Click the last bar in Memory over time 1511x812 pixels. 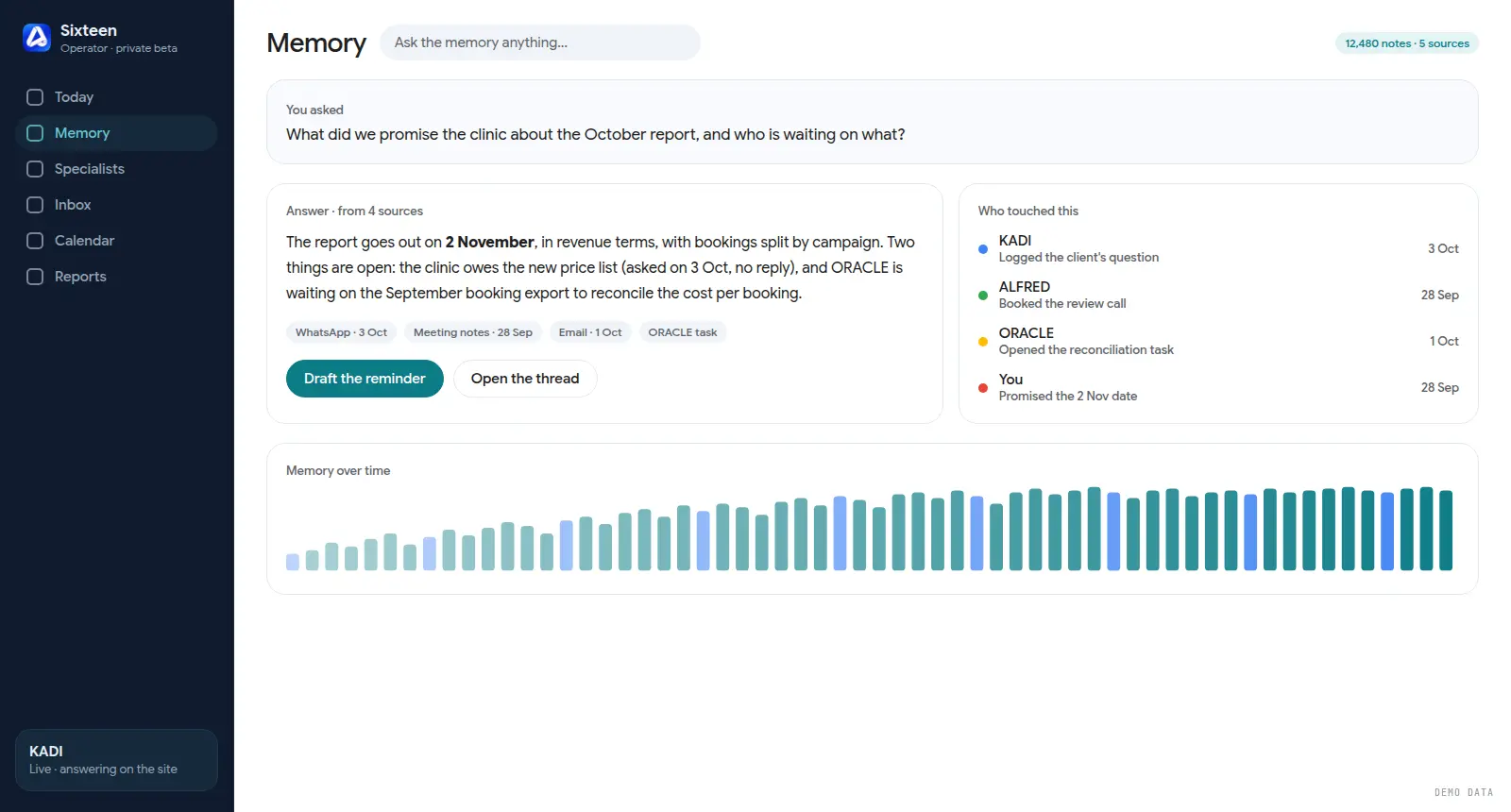click(1446, 530)
